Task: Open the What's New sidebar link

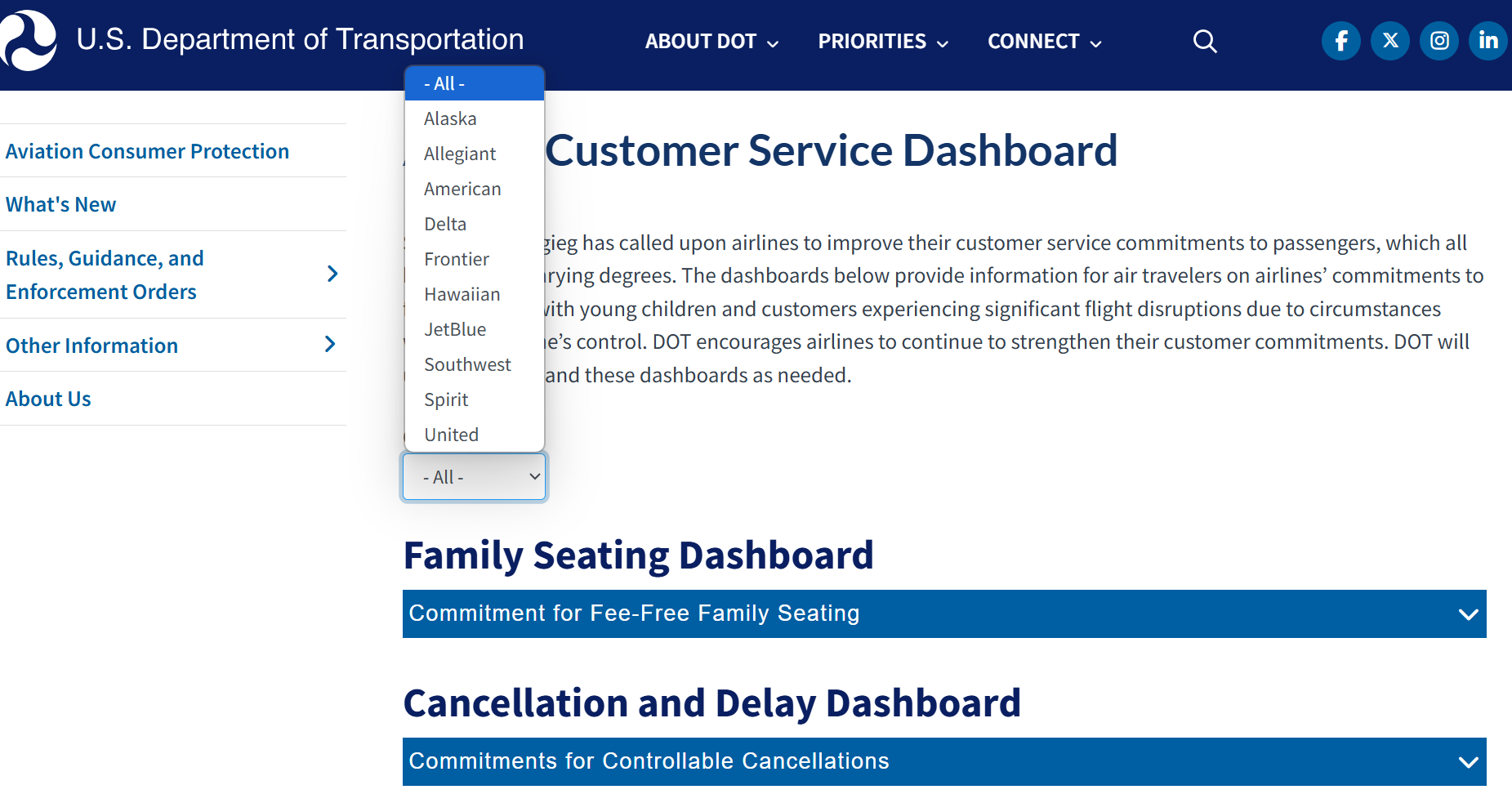Action: 61,204
